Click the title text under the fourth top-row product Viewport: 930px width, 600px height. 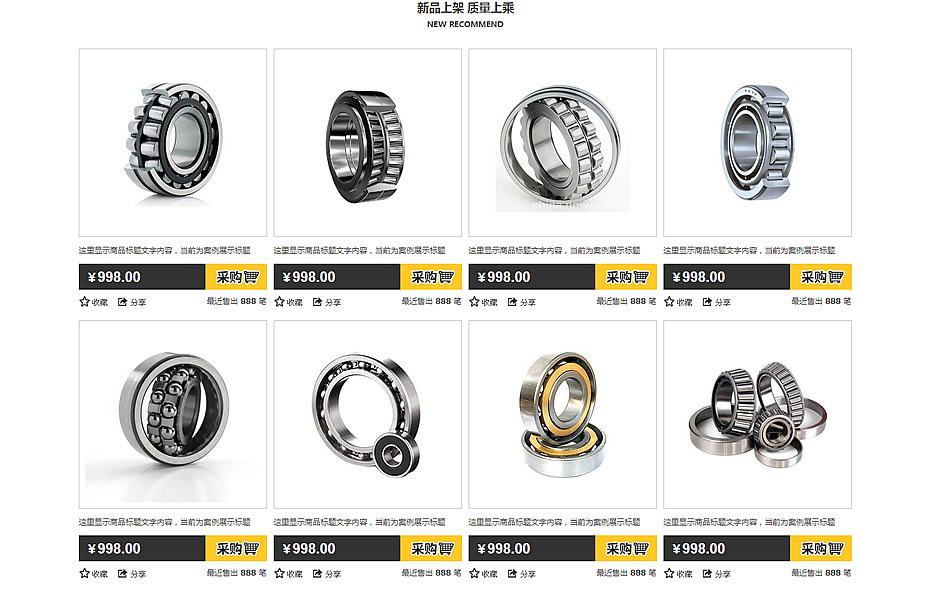(x=749, y=250)
